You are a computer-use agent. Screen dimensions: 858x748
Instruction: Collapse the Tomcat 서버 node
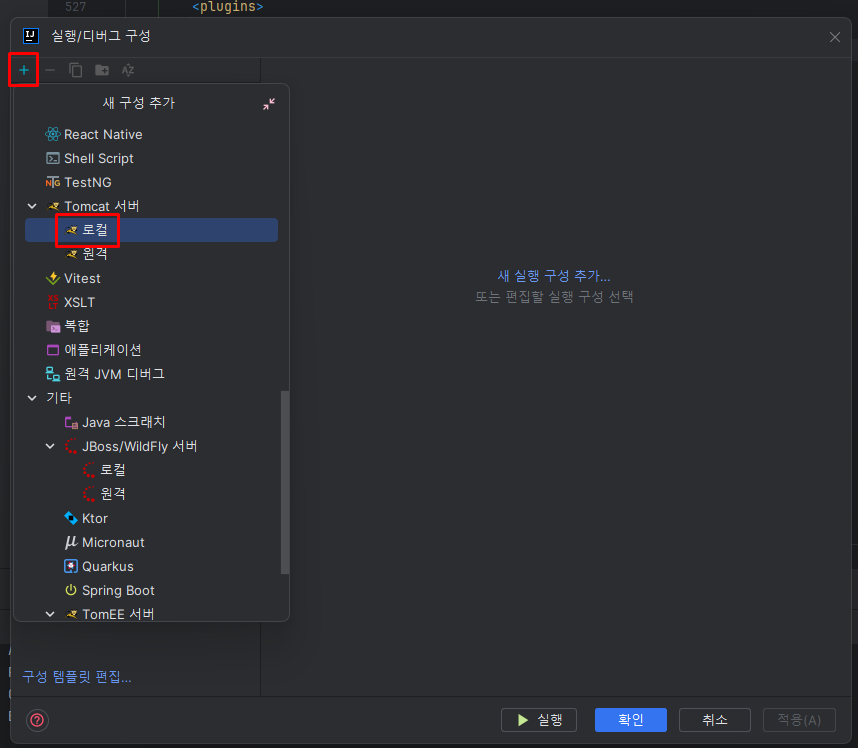click(32, 206)
